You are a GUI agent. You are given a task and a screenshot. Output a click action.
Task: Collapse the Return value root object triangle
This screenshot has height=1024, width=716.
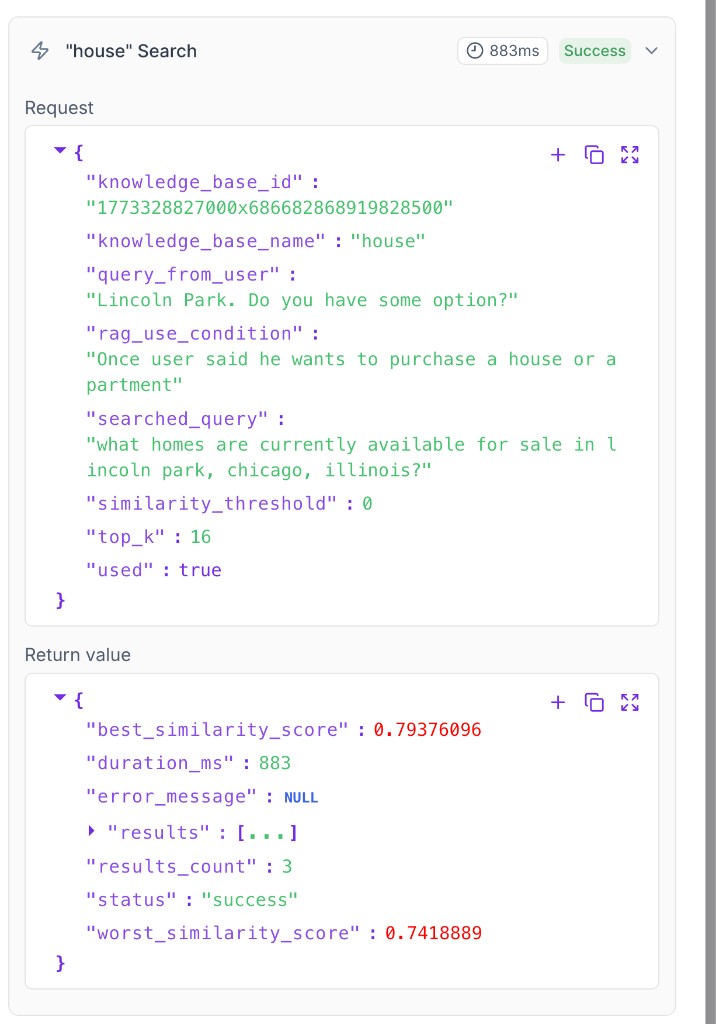point(60,696)
